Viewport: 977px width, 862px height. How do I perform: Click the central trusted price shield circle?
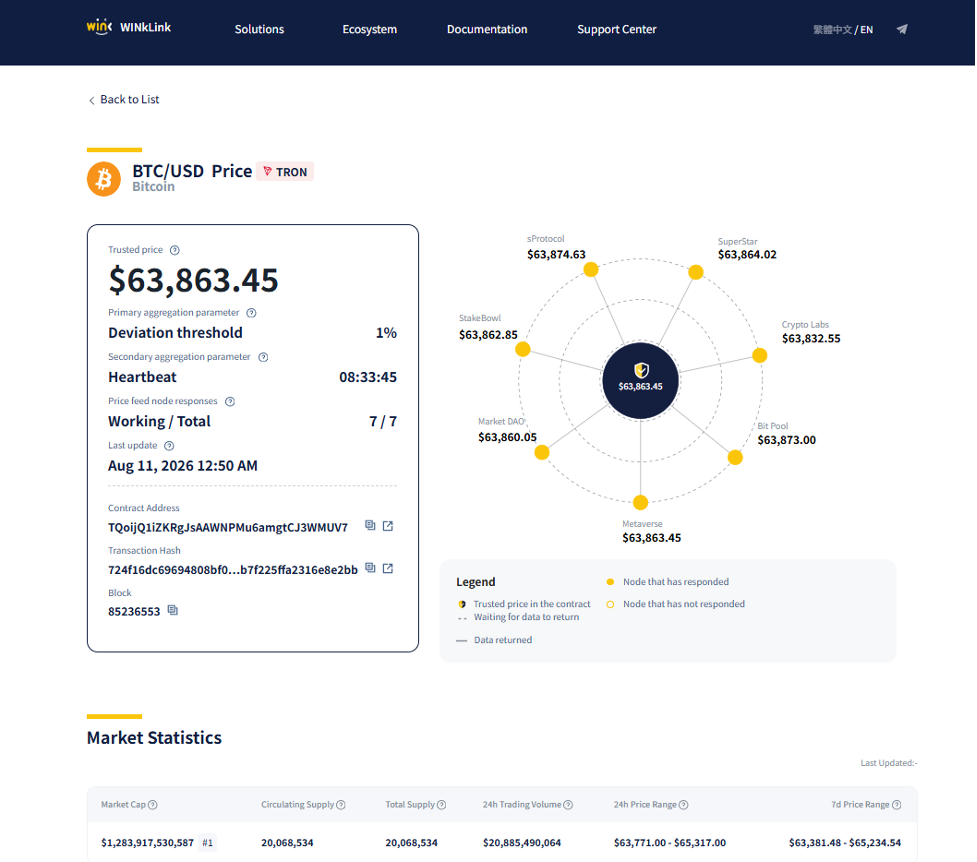tap(641, 380)
